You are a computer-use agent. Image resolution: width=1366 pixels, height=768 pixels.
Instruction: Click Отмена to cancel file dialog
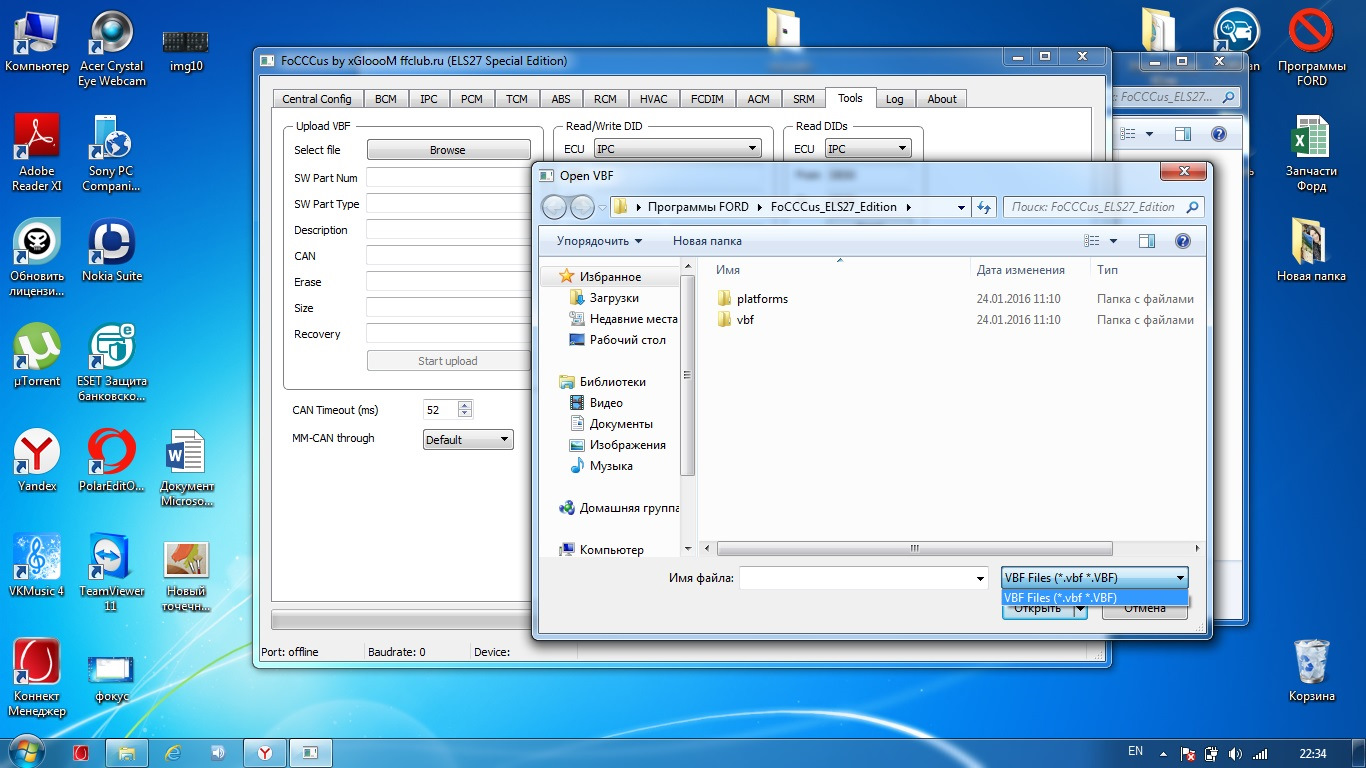1145,608
